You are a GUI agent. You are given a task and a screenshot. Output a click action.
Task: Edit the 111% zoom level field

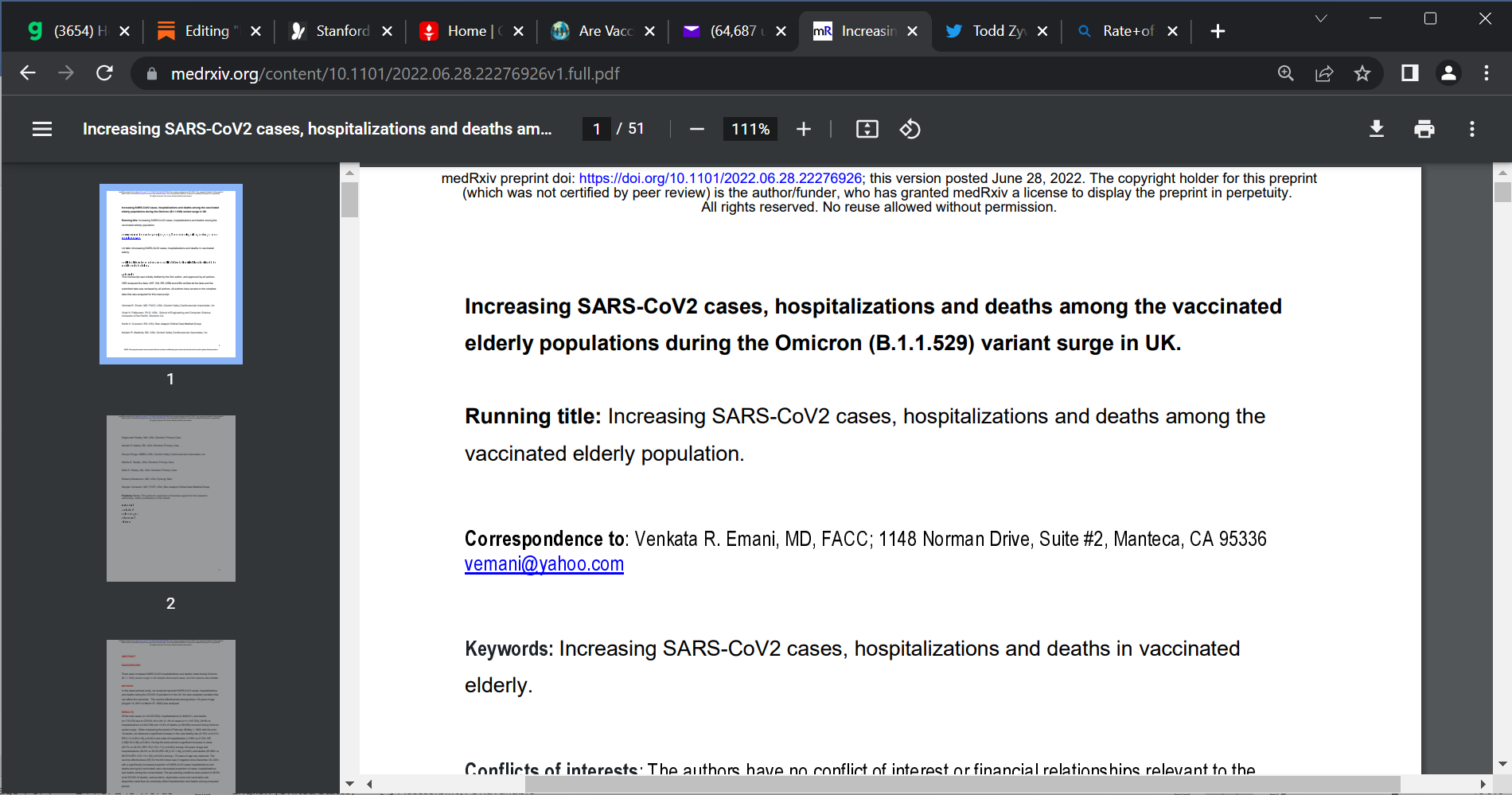[x=750, y=129]
